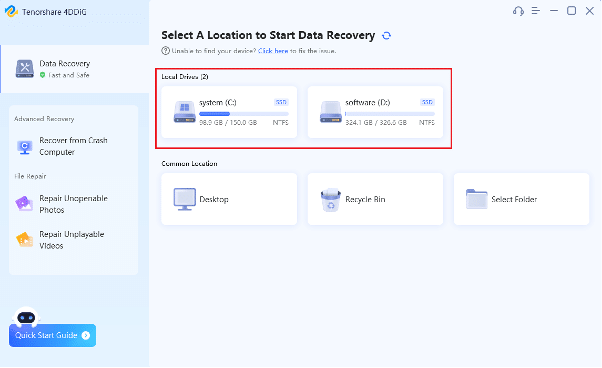Click NTFS label on system (C:)
The image size is (602, 368).
coord(281,123)
